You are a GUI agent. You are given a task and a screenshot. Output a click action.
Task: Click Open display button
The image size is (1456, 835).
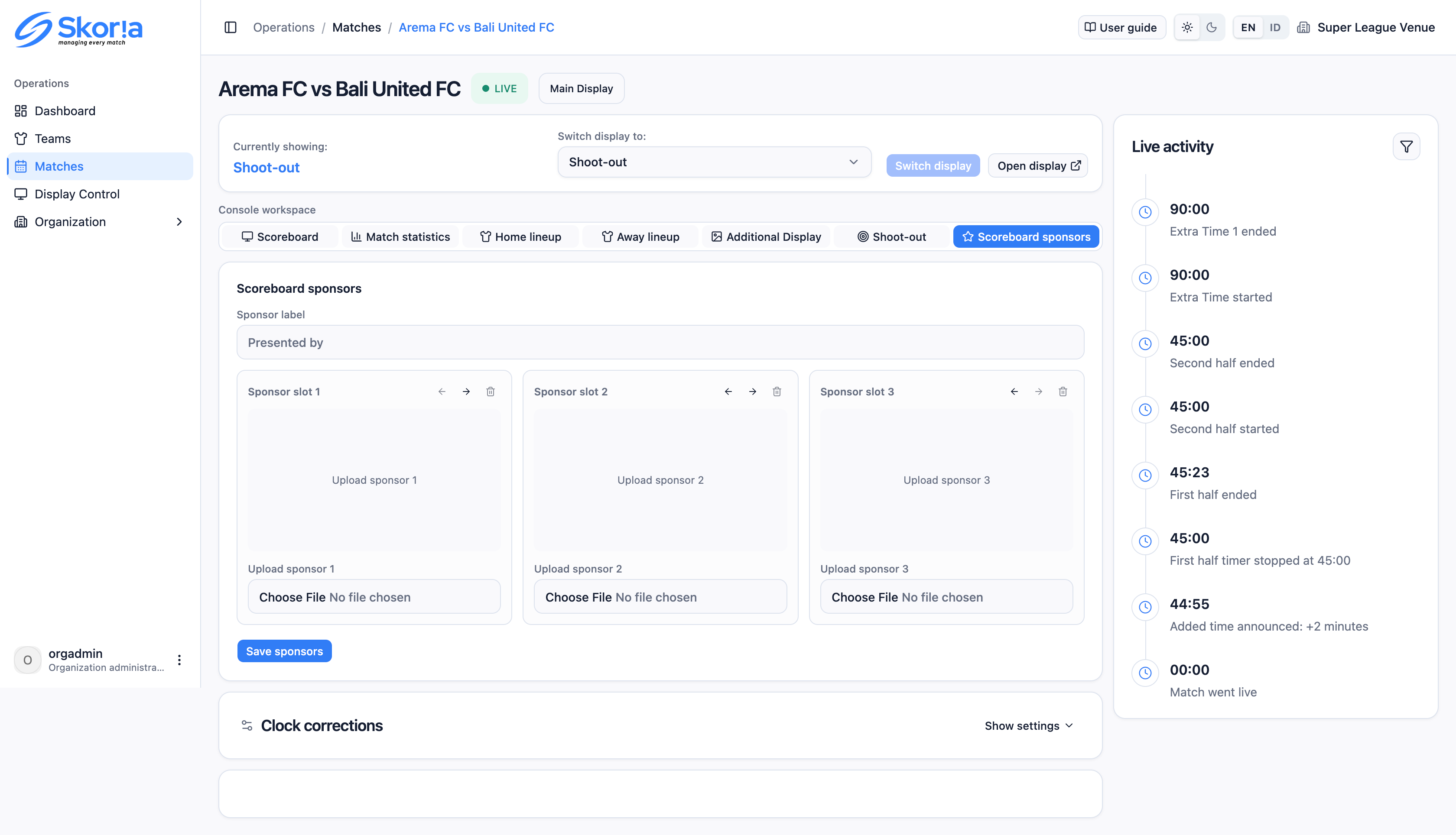coord(1038,166)
